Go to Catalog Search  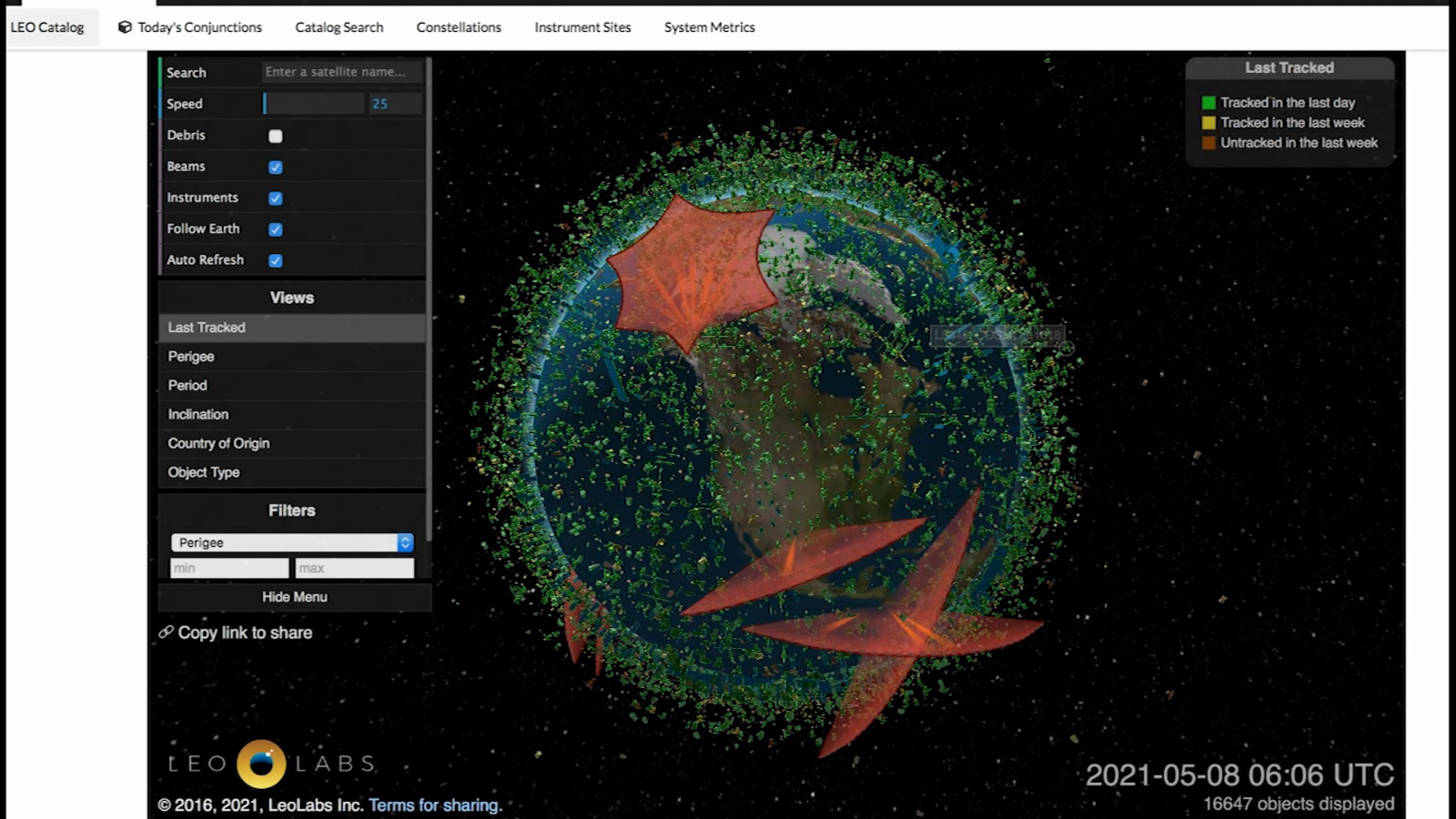[x=339, y=27]
